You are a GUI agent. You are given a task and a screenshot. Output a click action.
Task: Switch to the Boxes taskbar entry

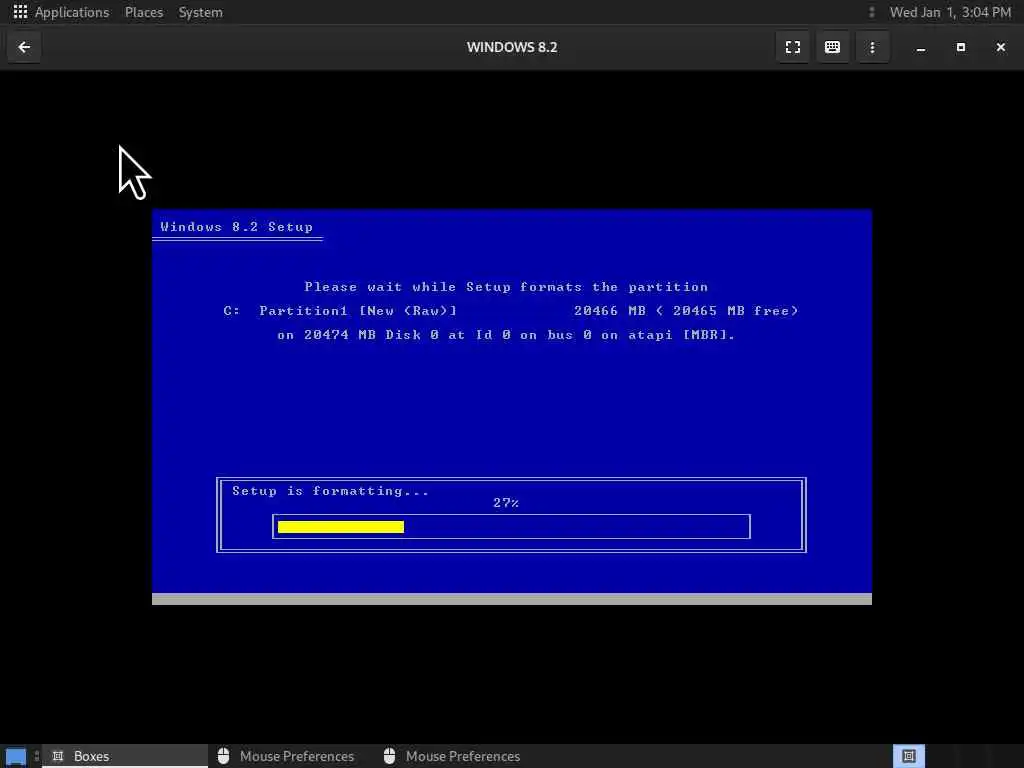tap(124, 756)
